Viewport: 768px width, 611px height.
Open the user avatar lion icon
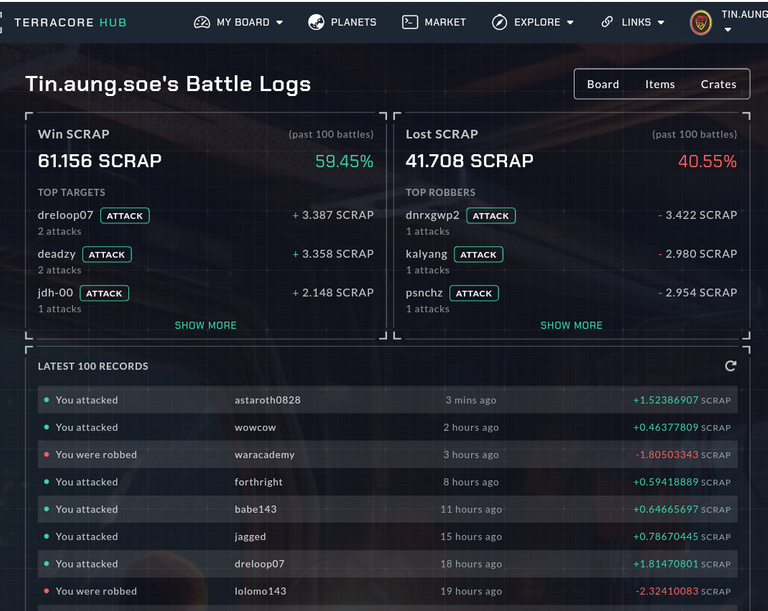(700, 23)
